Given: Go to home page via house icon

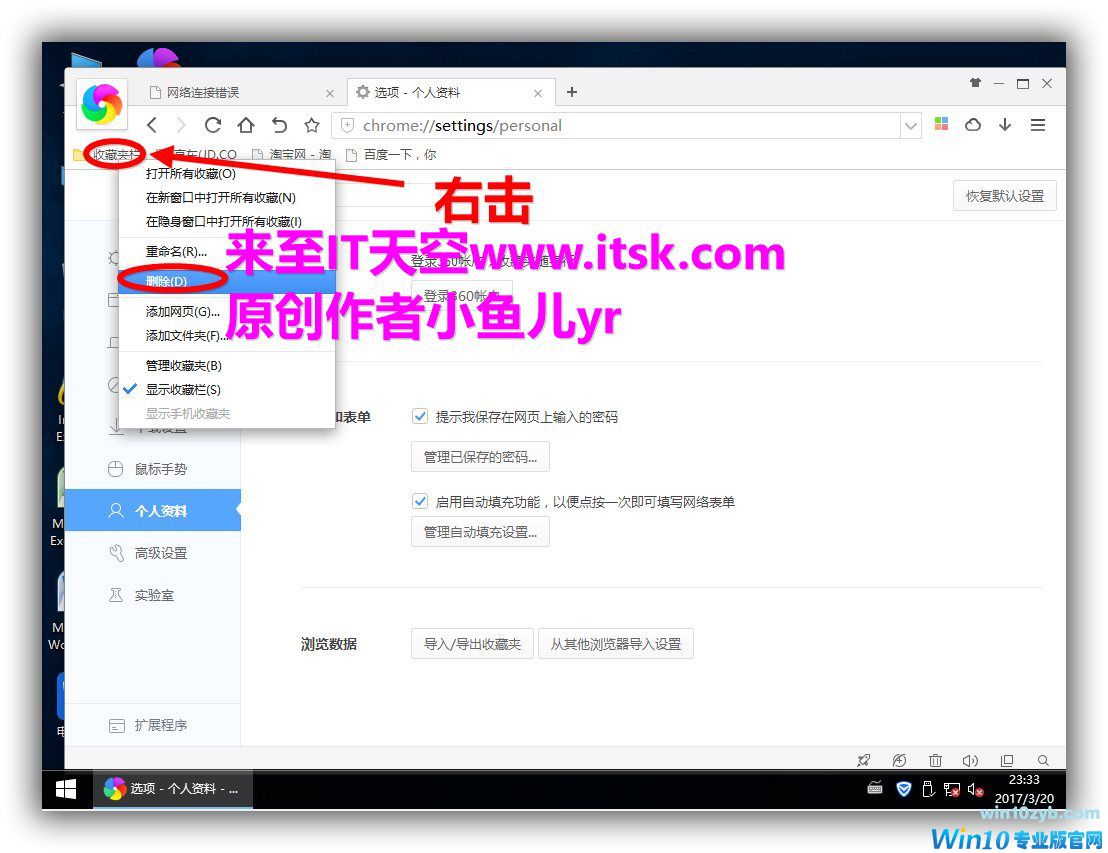Looking at the screenshot, I should 246,125.
